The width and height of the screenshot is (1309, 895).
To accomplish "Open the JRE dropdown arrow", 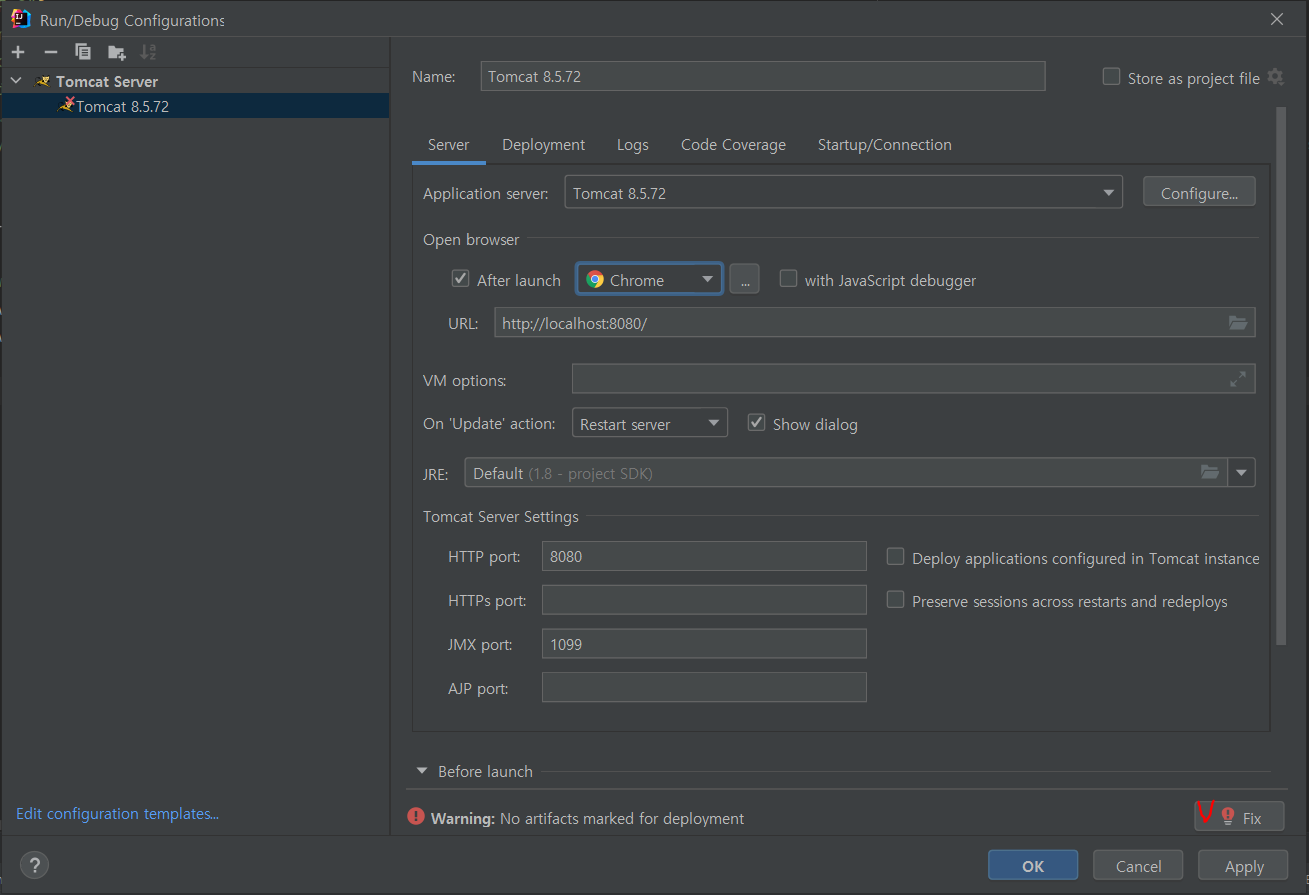I will click(x=1241, y=473).
